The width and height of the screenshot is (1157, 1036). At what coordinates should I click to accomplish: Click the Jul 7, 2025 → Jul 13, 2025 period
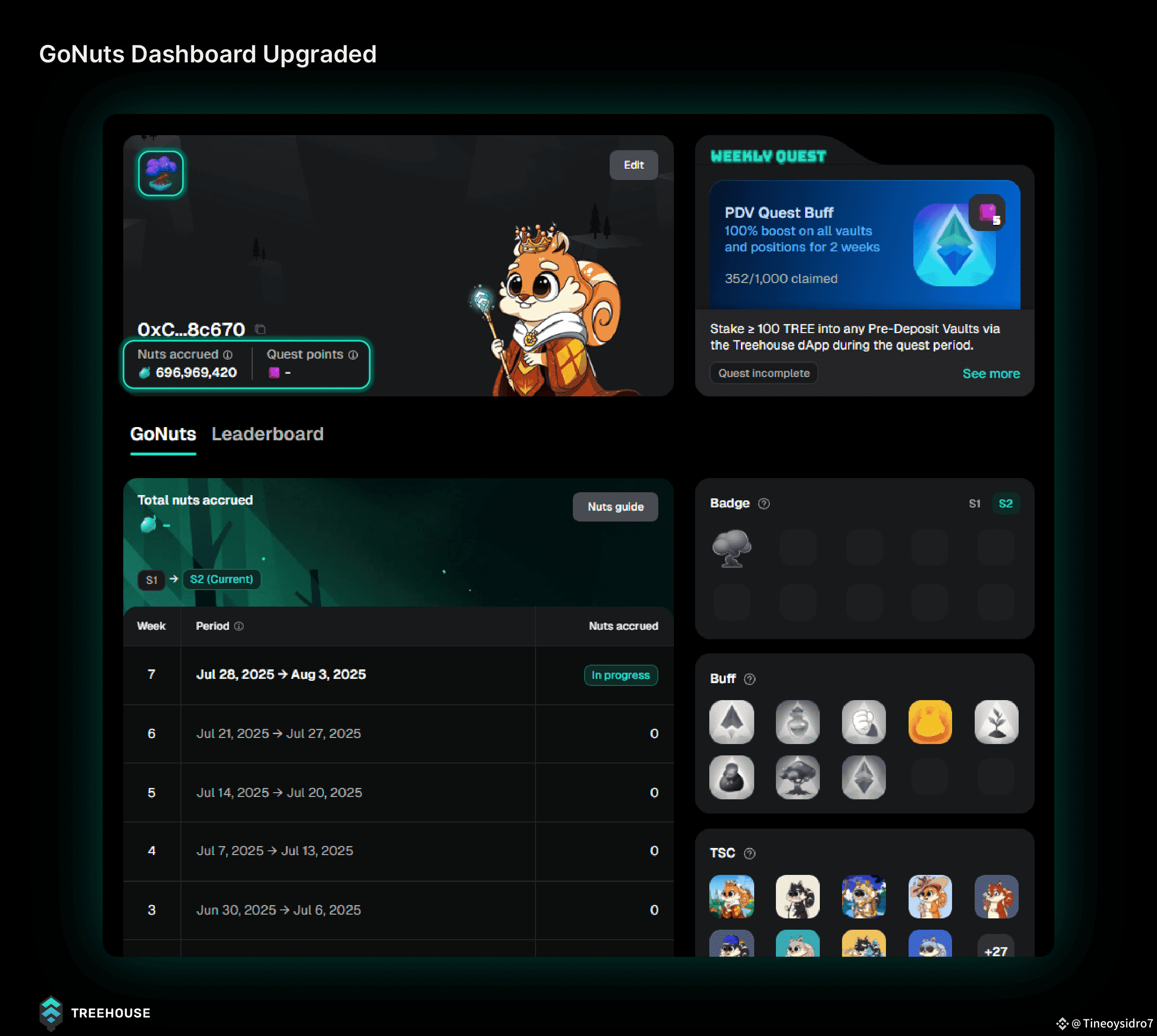[274, 851]
